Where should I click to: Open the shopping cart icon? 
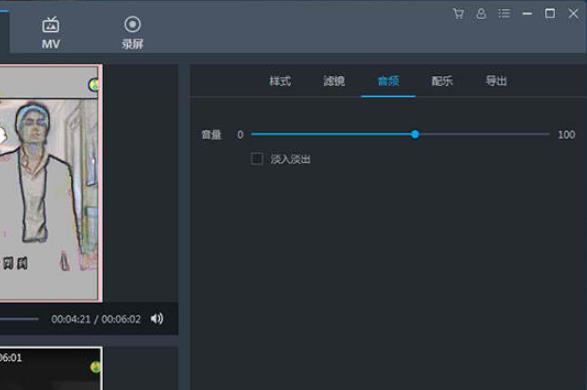(x=458, y=14)
